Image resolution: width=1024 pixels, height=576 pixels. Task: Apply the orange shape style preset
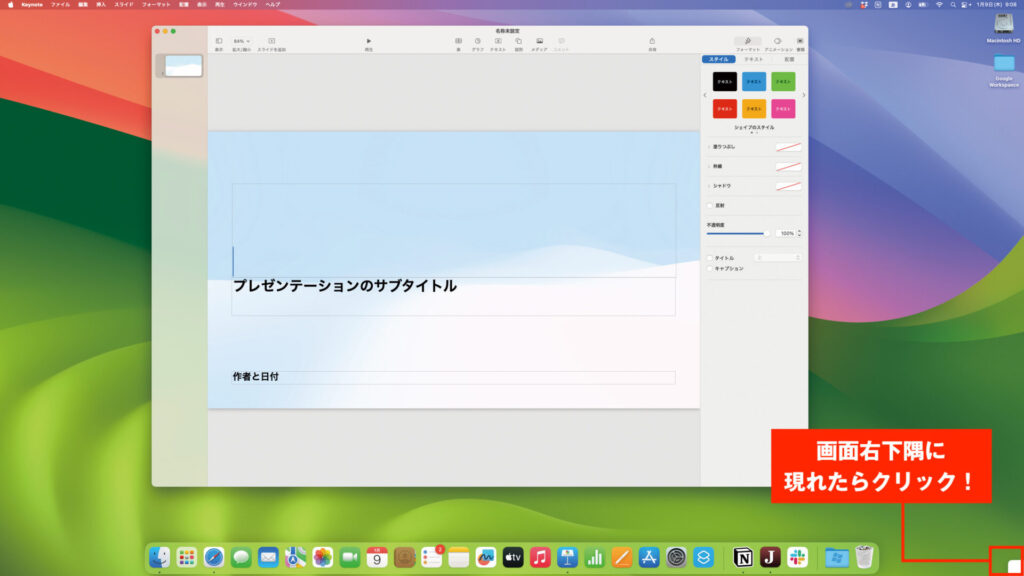click(754, 108)
